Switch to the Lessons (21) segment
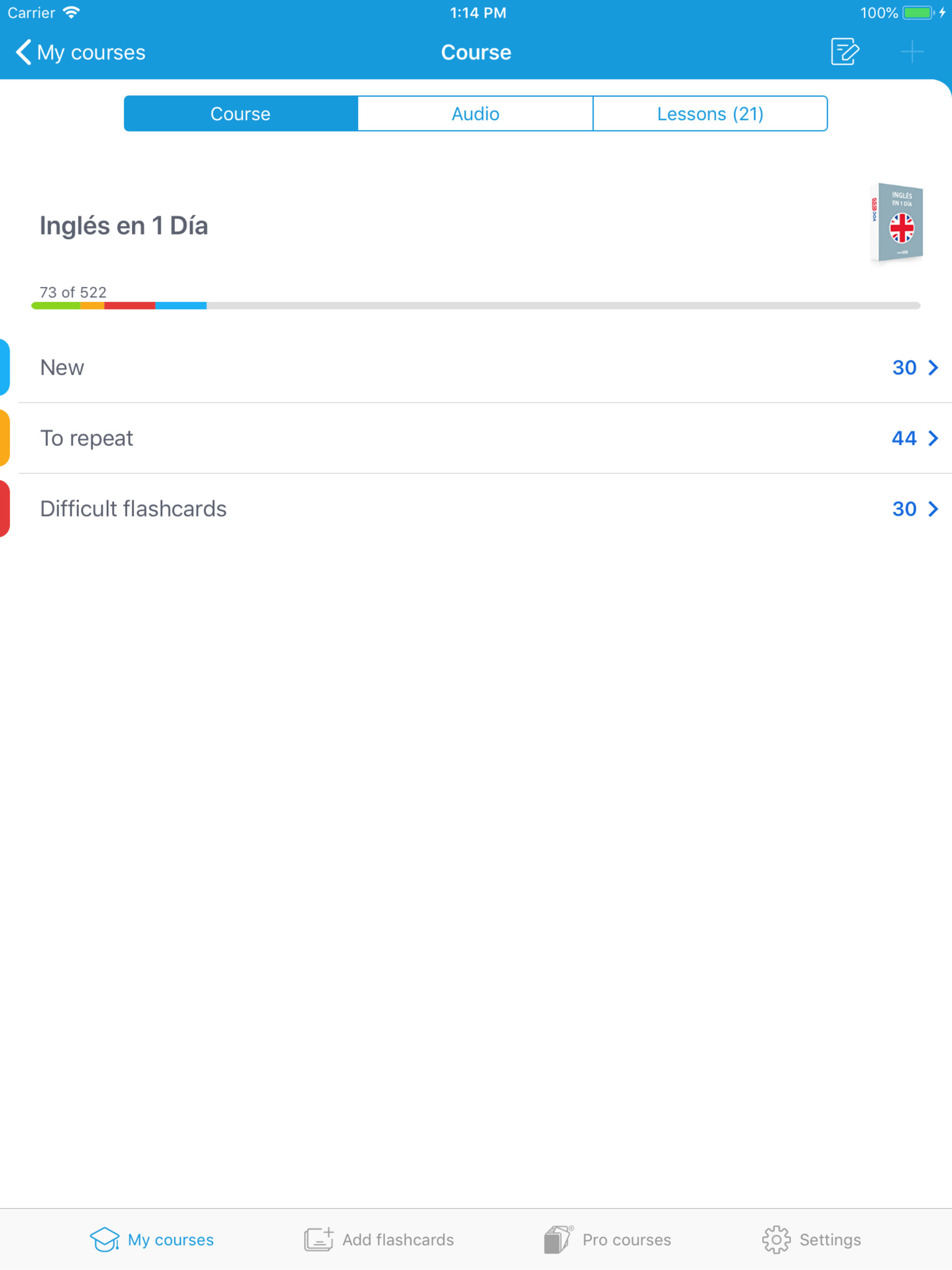The image size is (952, 1270). (710, 114)
